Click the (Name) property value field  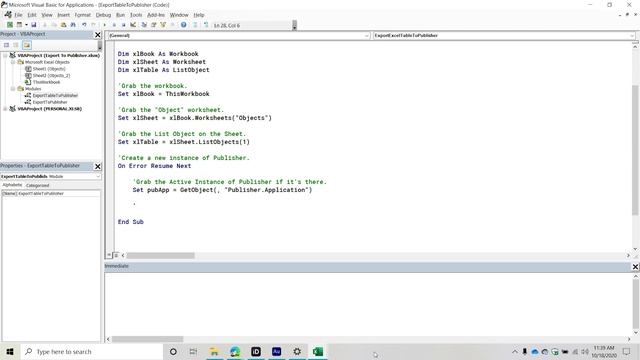[58, 193]
